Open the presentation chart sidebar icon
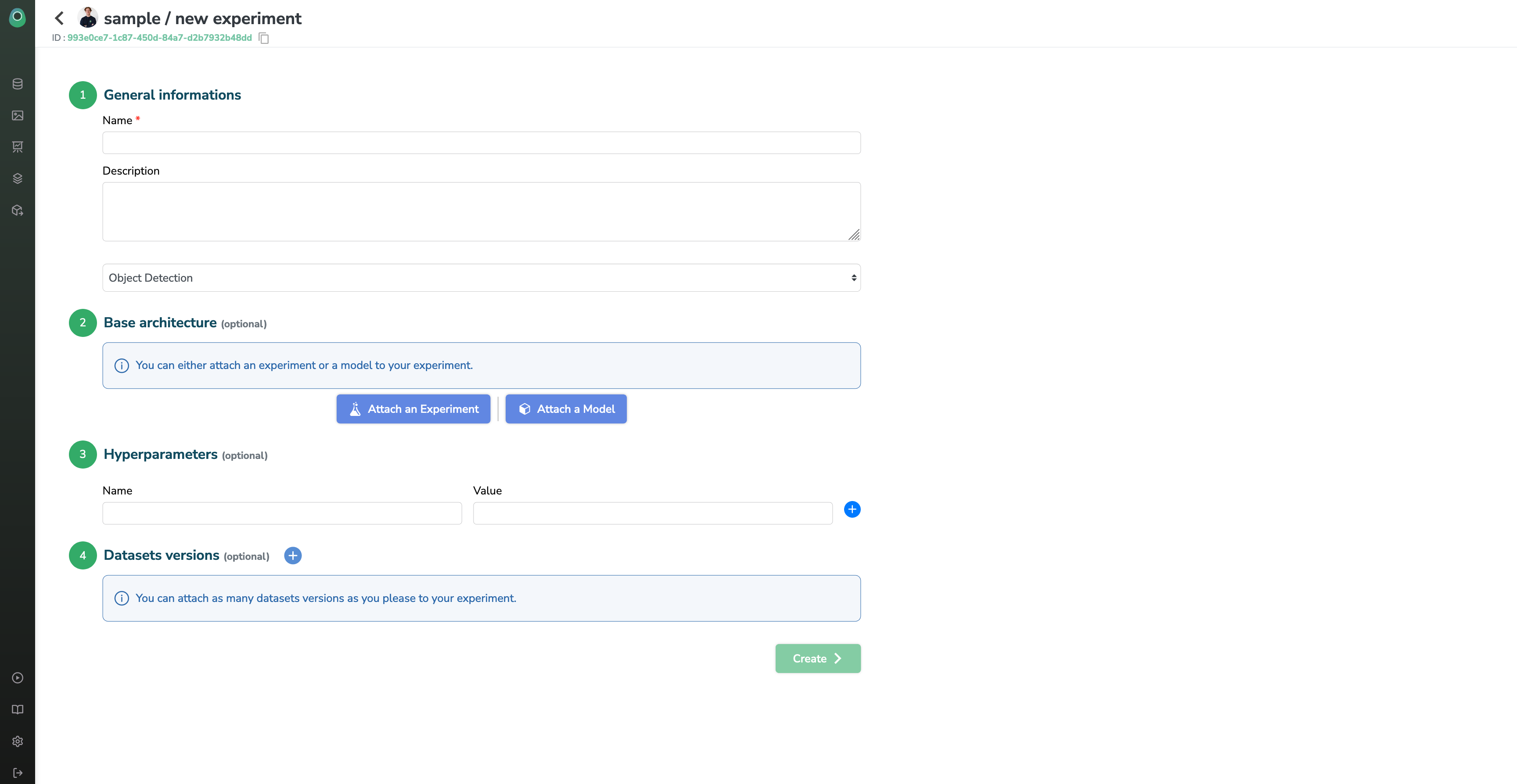 click(x=18, y=147)
